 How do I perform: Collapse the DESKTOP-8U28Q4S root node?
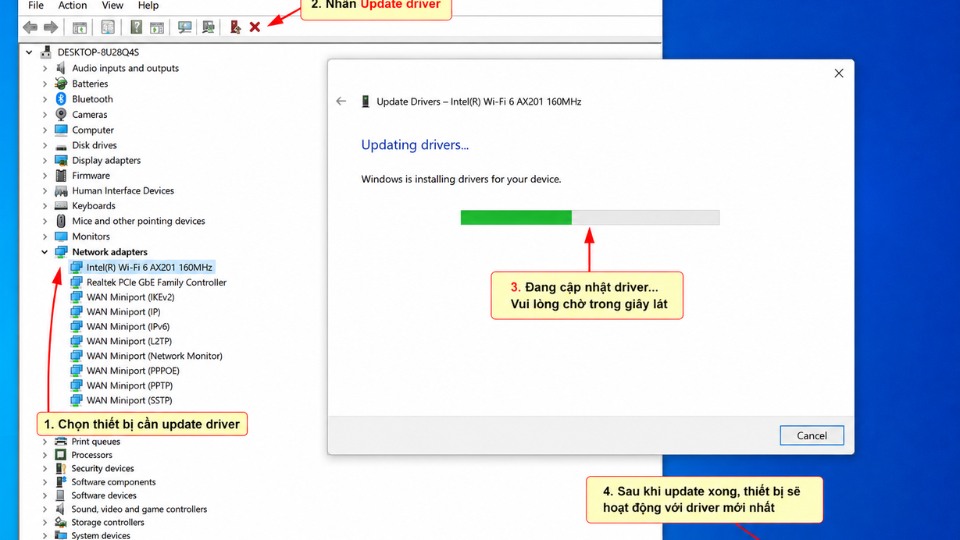29,52
